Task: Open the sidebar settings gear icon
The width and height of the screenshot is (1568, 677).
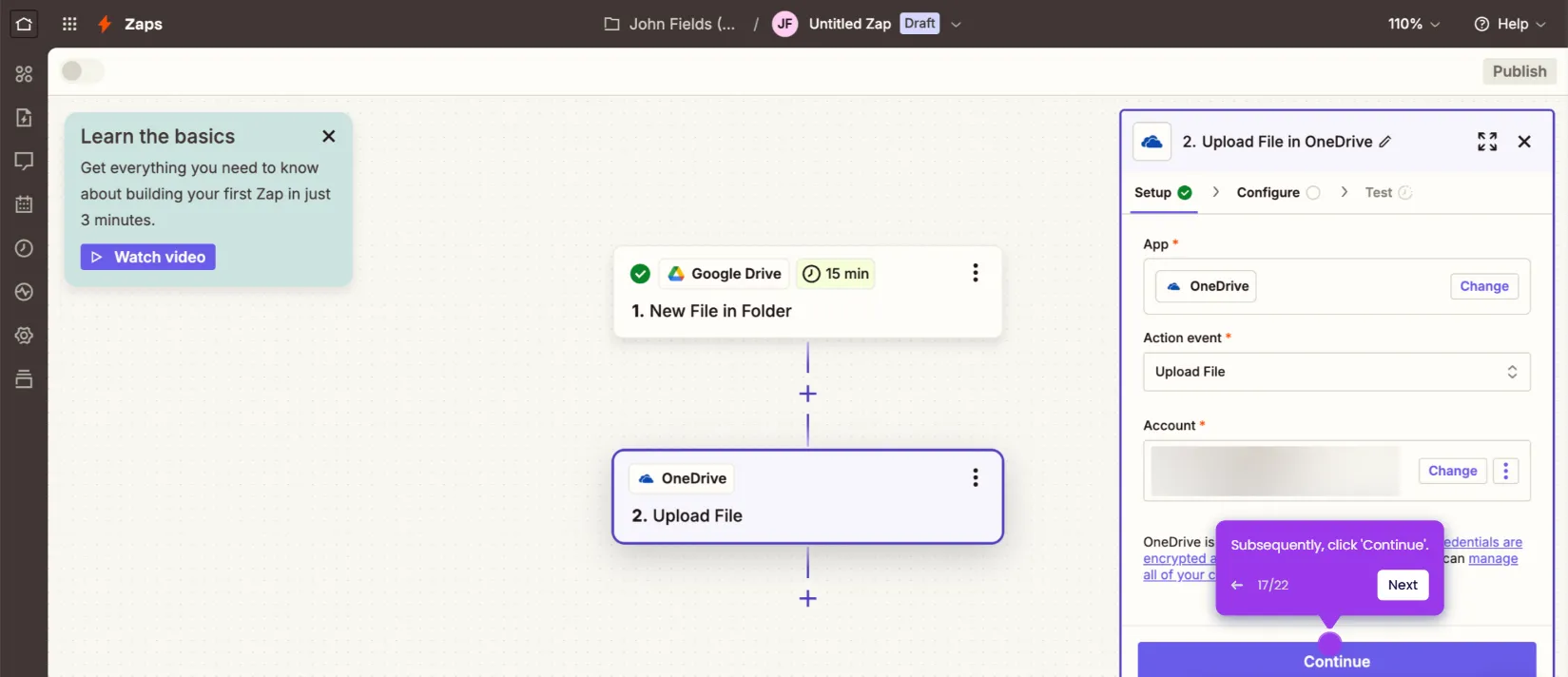Action: coord(24,336)
